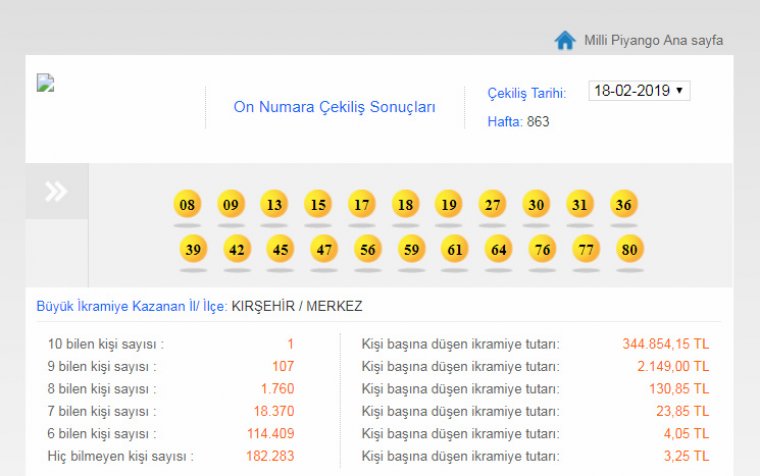
Task: Select lottery ball number 36
Action: [x=623, y=204]
